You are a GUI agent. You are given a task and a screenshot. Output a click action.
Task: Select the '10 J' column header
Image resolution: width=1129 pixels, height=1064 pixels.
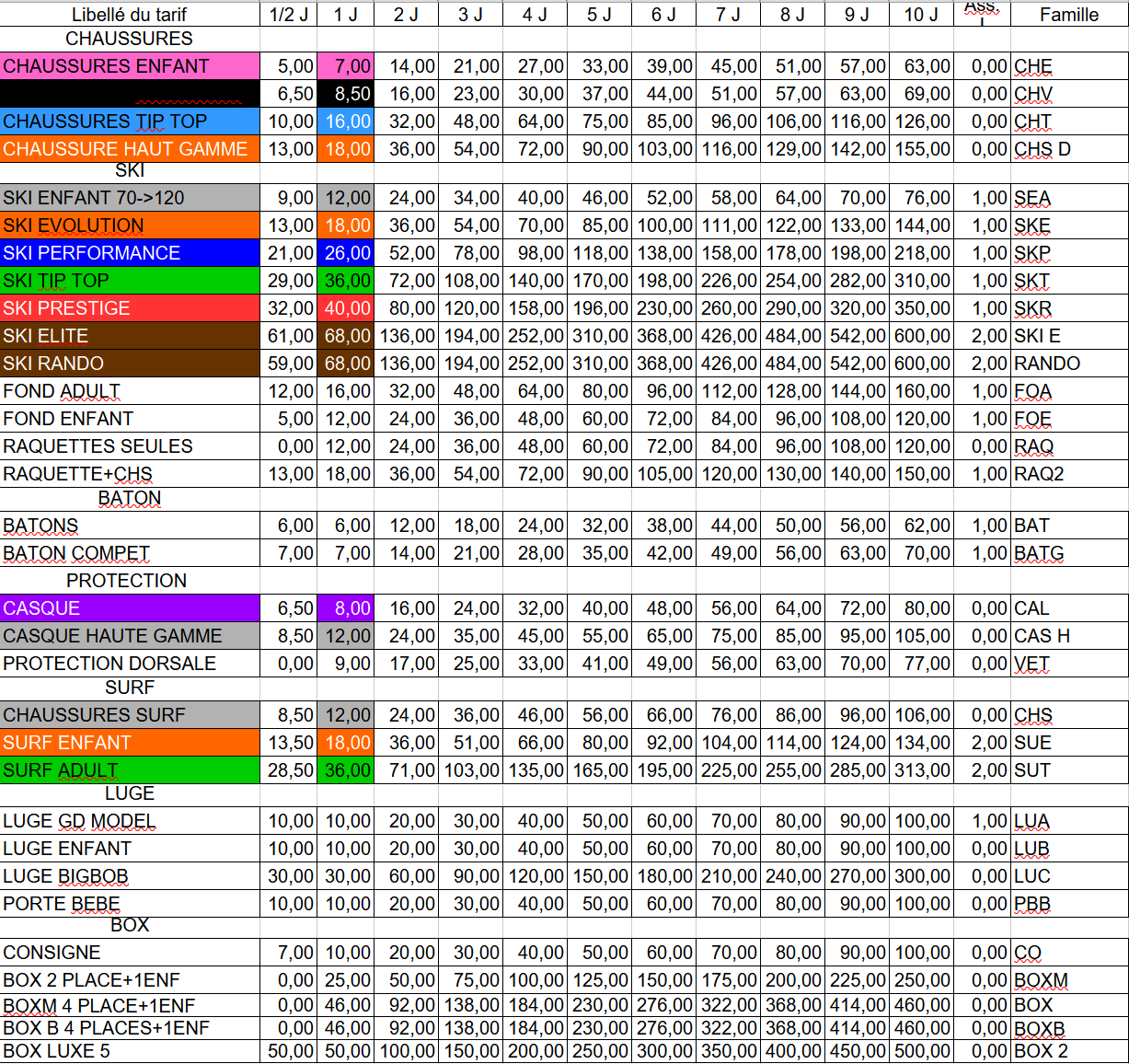pos(921,15)
